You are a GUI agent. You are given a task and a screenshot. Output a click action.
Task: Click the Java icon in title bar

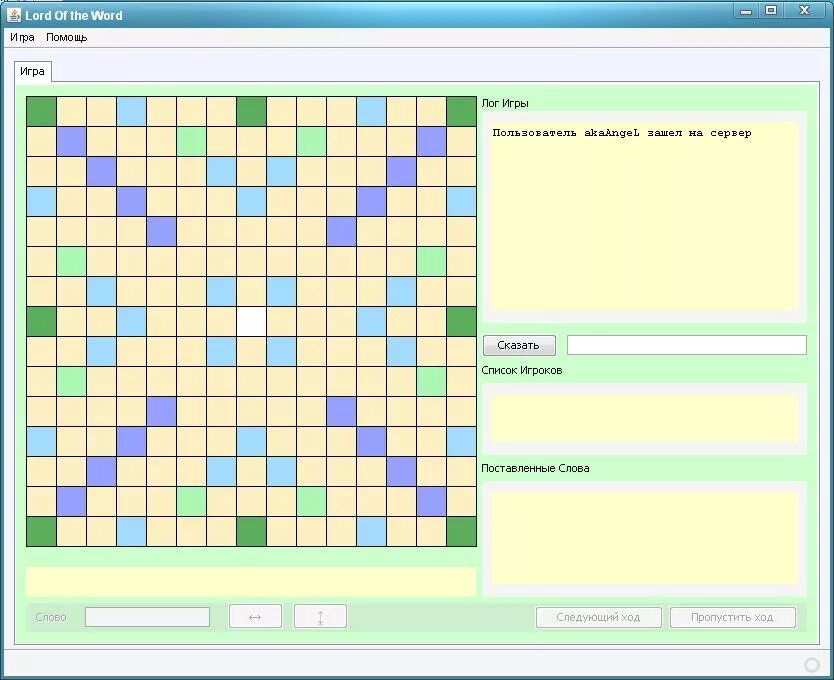pyautogui.click(x=14, y=15)
